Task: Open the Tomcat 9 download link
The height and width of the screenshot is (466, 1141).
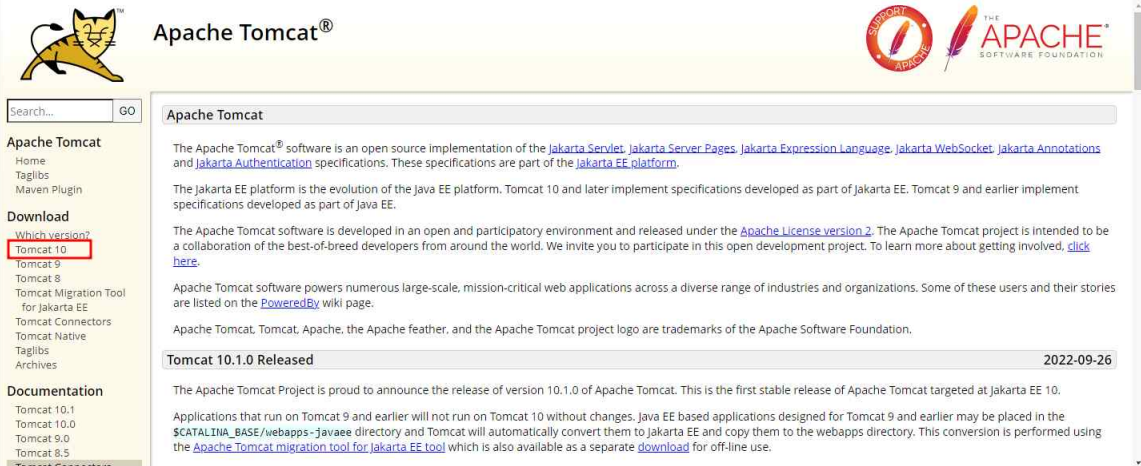Action: coord(38,264)
